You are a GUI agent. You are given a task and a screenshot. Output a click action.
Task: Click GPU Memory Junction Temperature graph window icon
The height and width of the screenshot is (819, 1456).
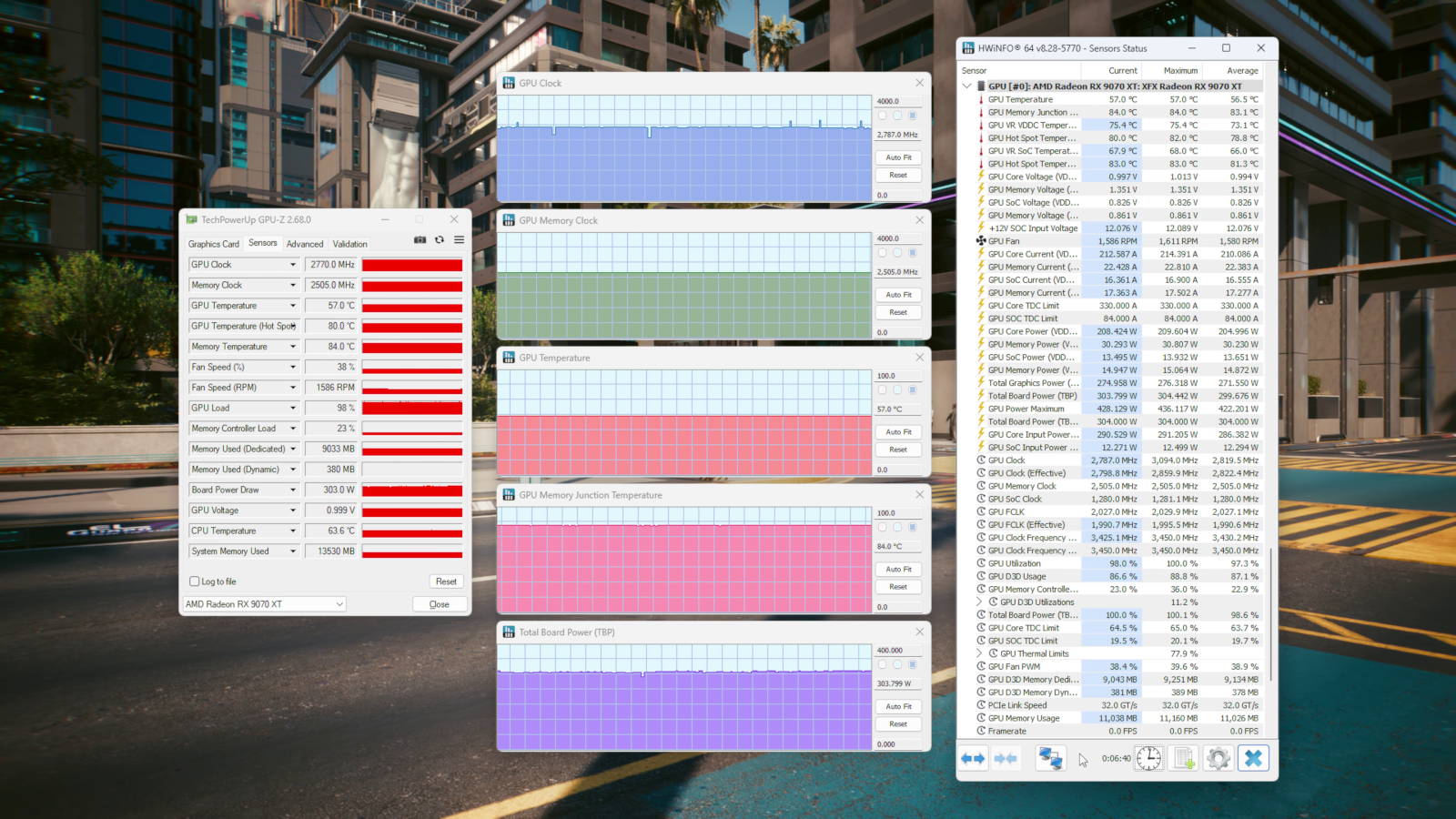[509, 495]
